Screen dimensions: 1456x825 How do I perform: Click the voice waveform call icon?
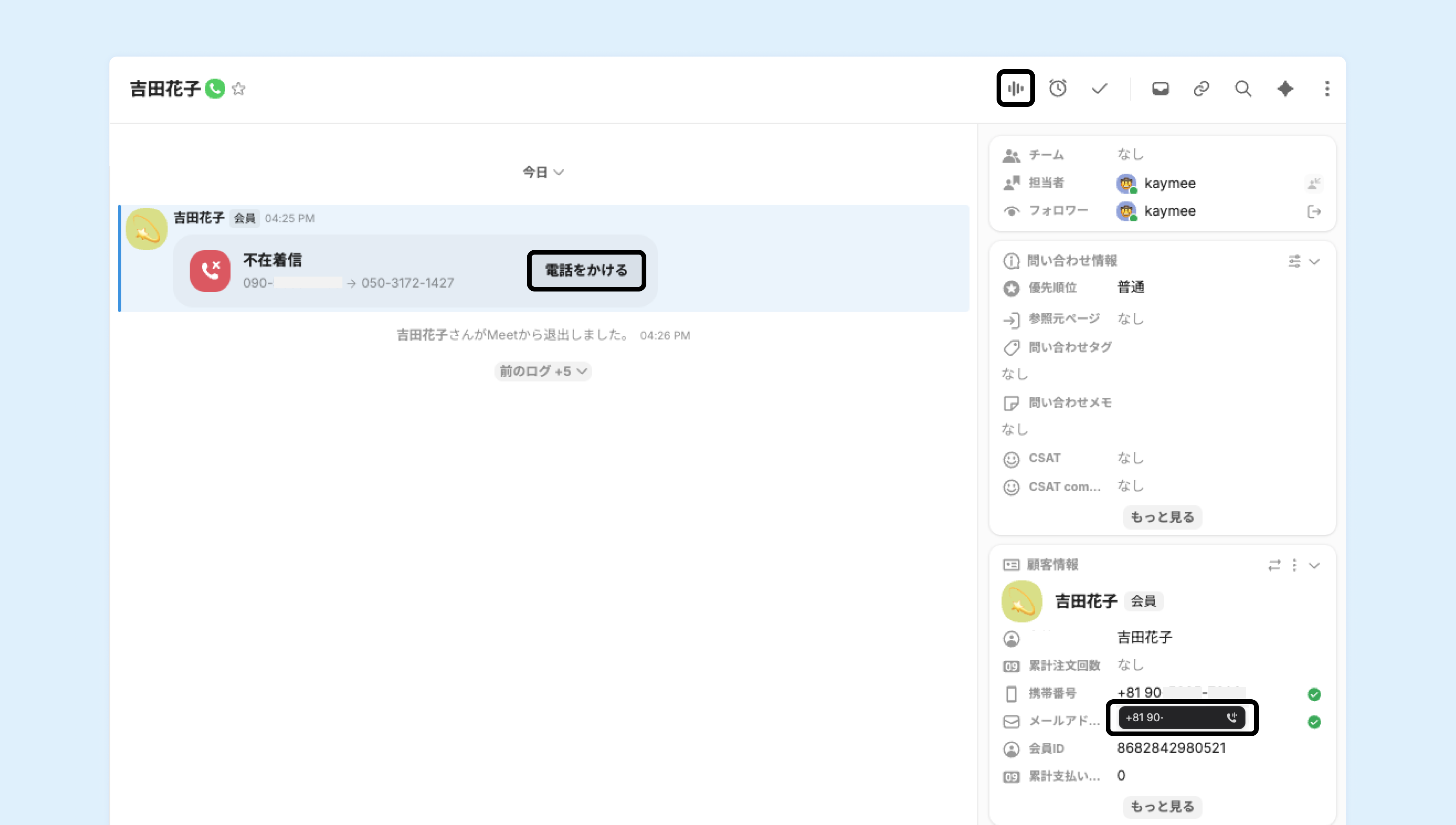point(1015,88)
